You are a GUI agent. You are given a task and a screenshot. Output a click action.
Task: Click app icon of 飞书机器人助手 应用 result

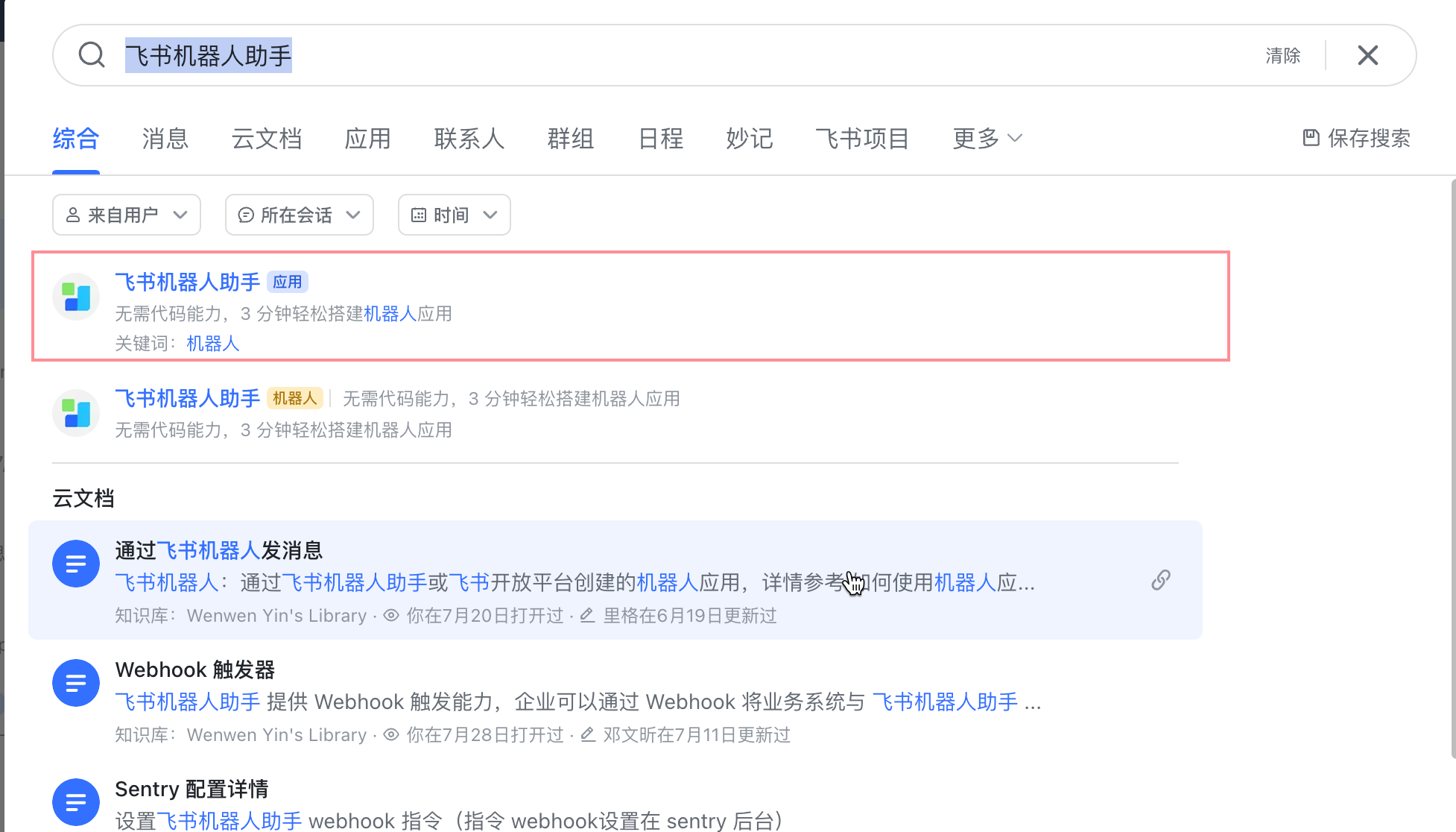click(x=76, y=297)
